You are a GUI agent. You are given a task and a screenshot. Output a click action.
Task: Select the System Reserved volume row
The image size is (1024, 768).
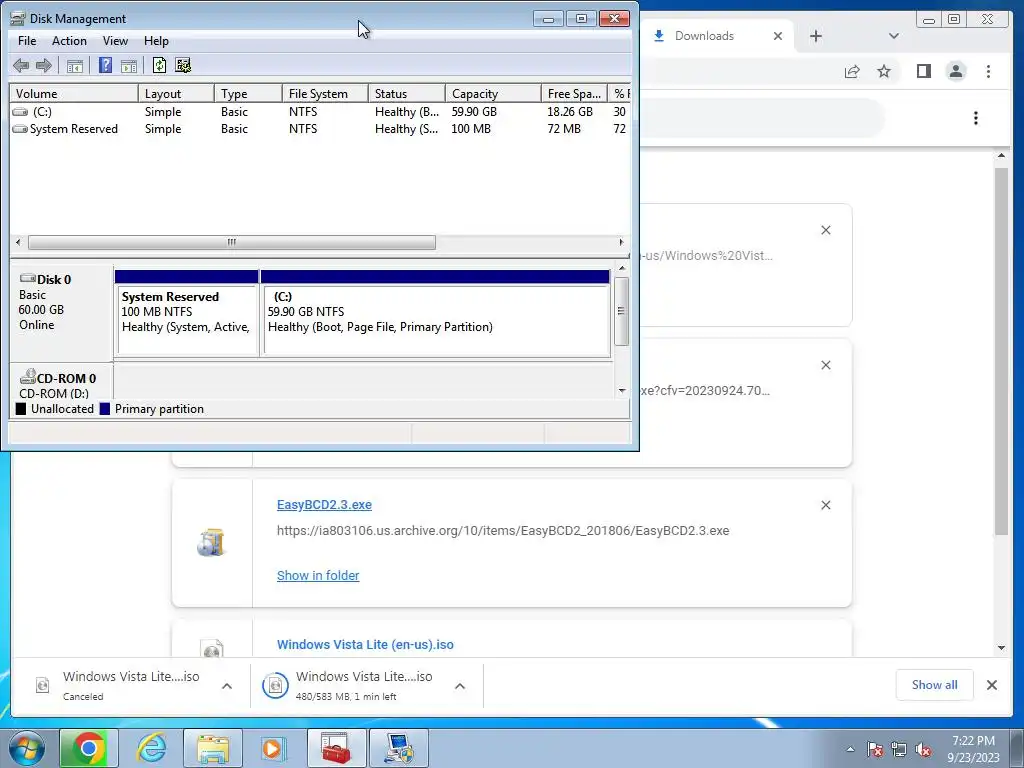[320, 129]
